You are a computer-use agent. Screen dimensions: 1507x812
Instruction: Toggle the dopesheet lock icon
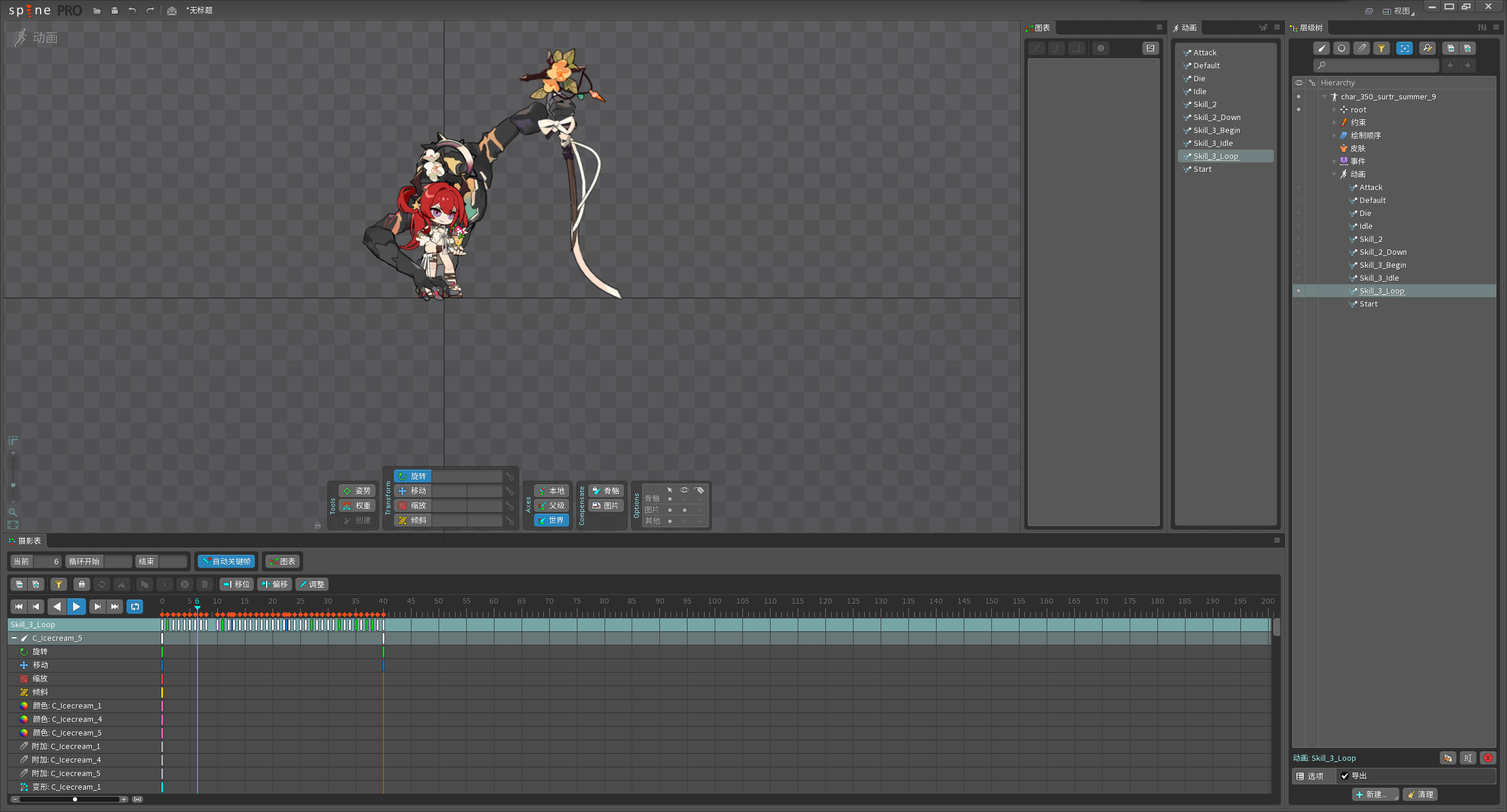82,584
